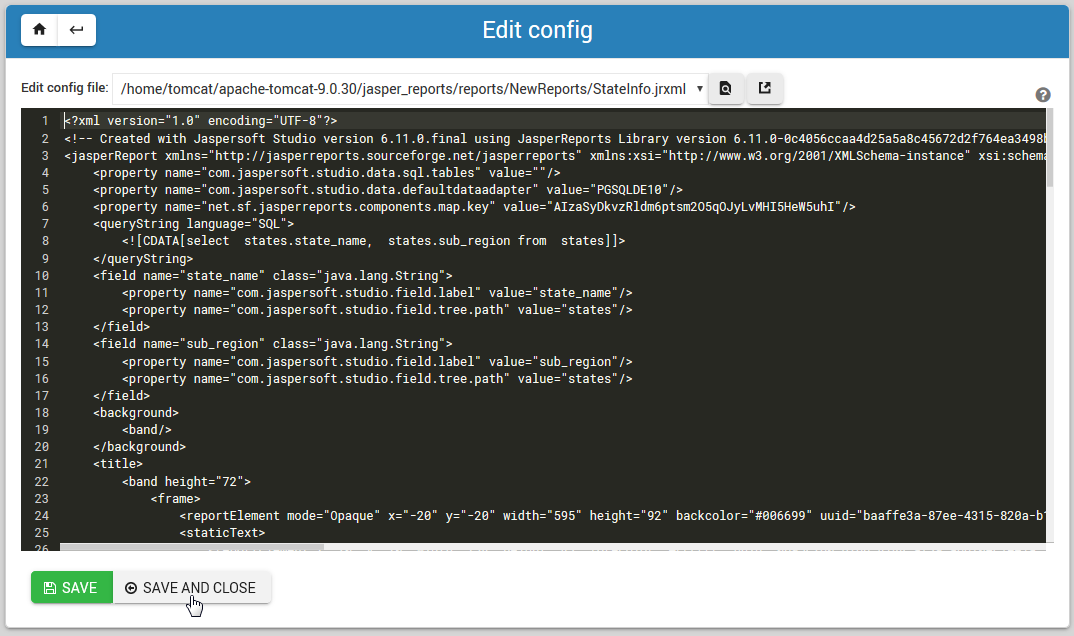Open file in new window icon
Screen dimensions: 1074x636
[x=764, y=88]
